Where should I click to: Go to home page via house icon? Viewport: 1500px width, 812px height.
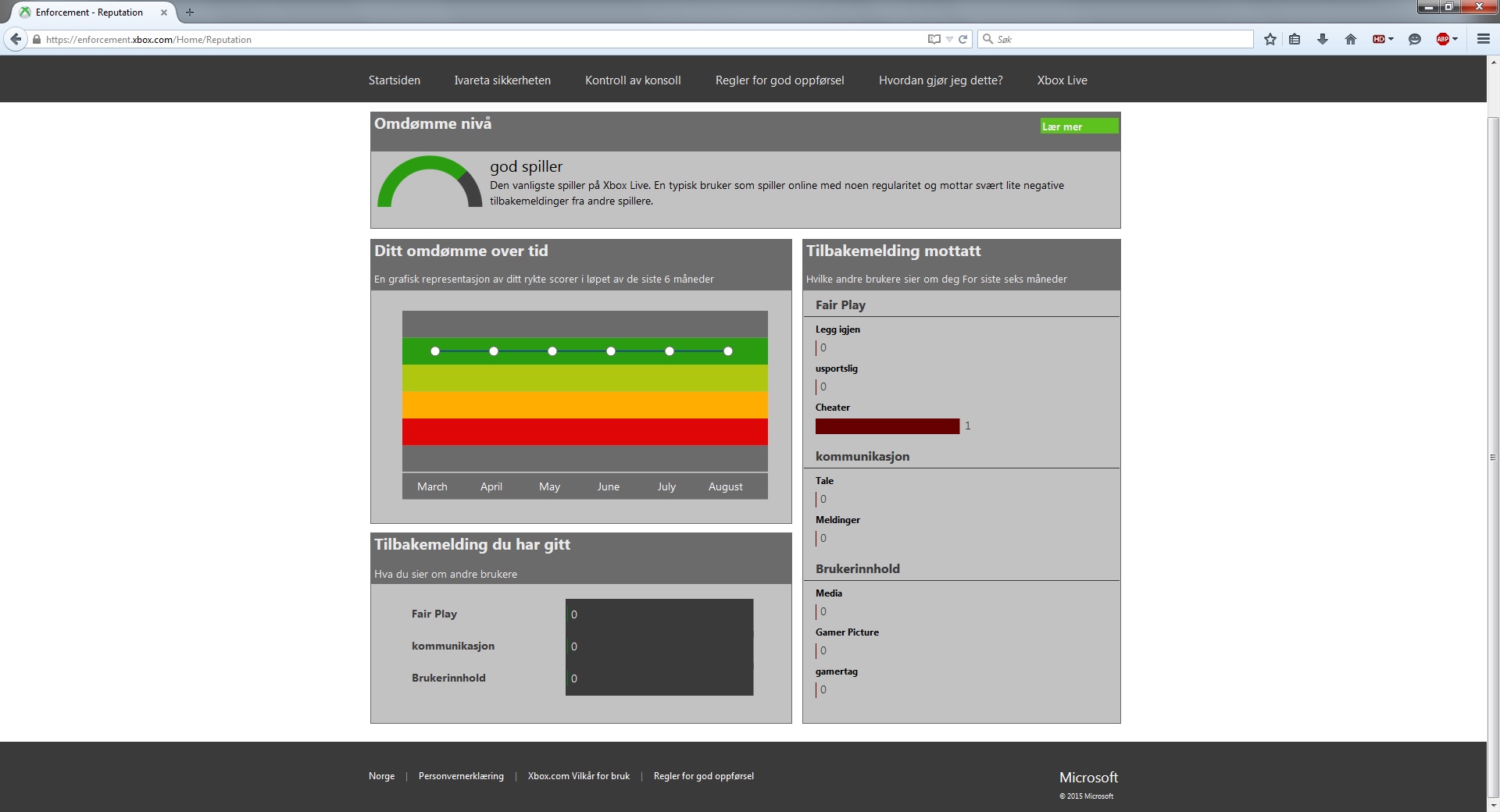1351,39
